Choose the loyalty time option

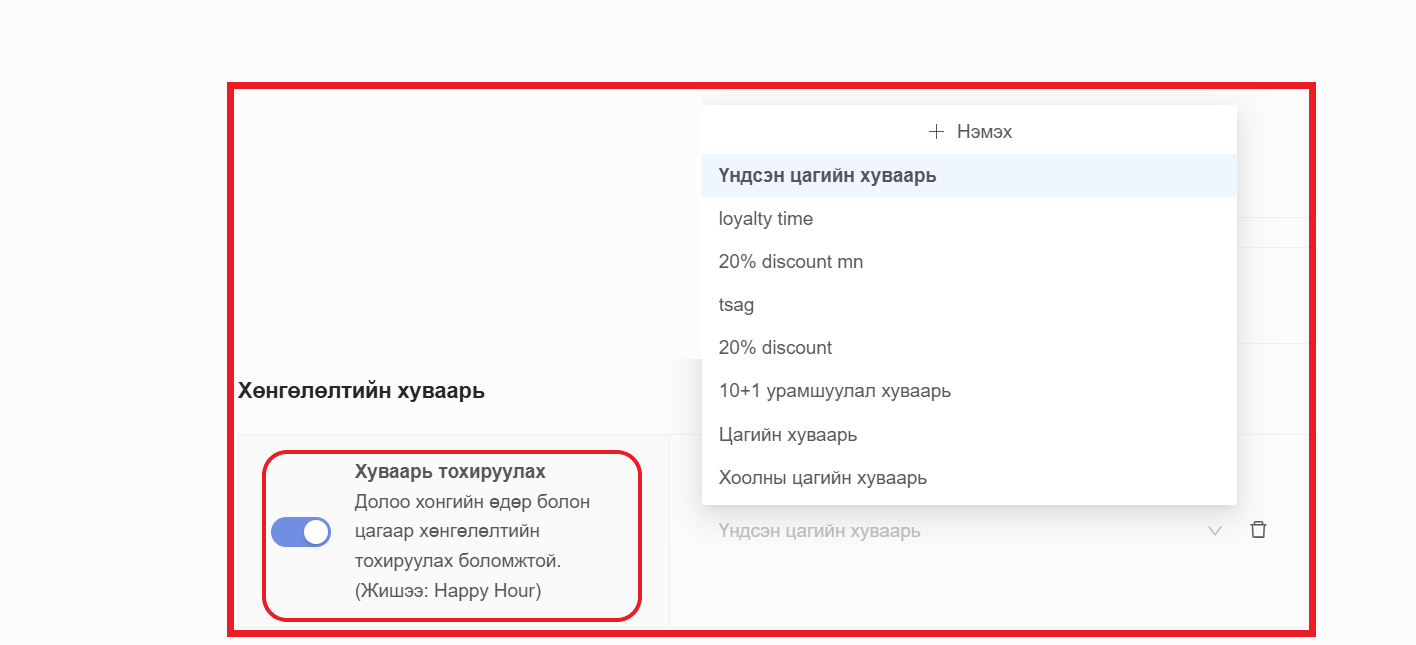pyautogui.click(x=766, y=219)
